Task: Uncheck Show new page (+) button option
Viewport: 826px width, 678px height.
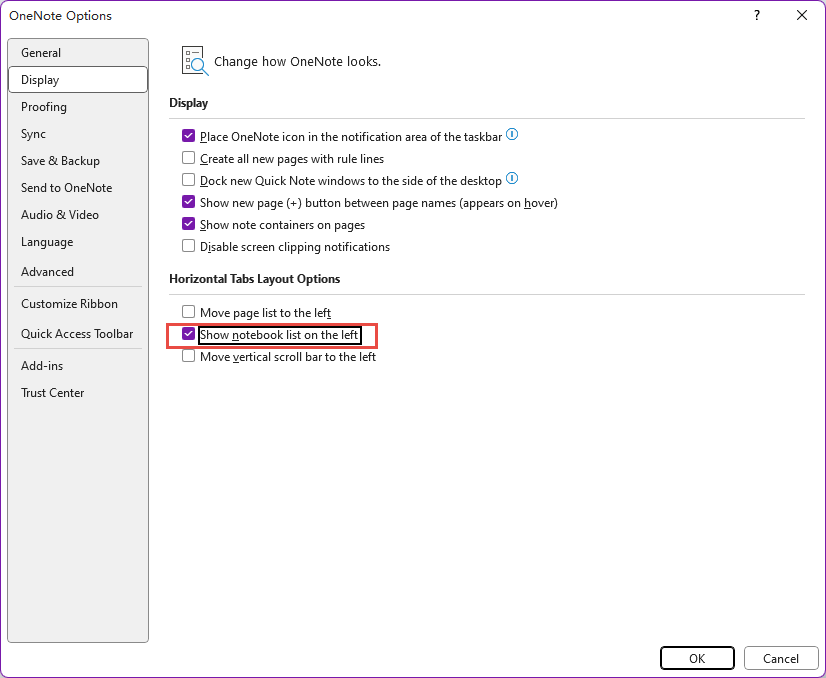Action: (189, 202)
